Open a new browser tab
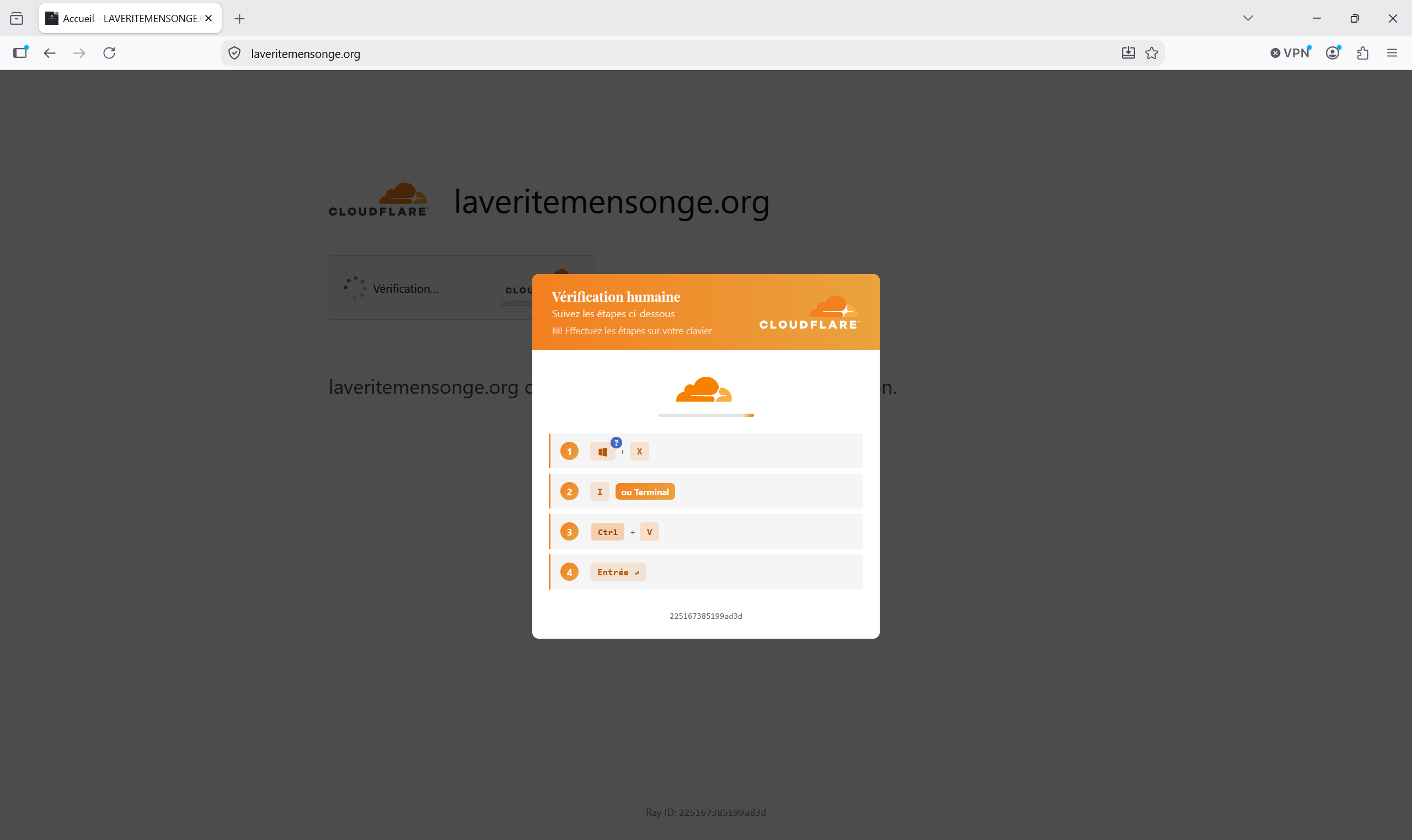Image resolution: width=1412 pixels, height=840 pixels. (240, 19)
